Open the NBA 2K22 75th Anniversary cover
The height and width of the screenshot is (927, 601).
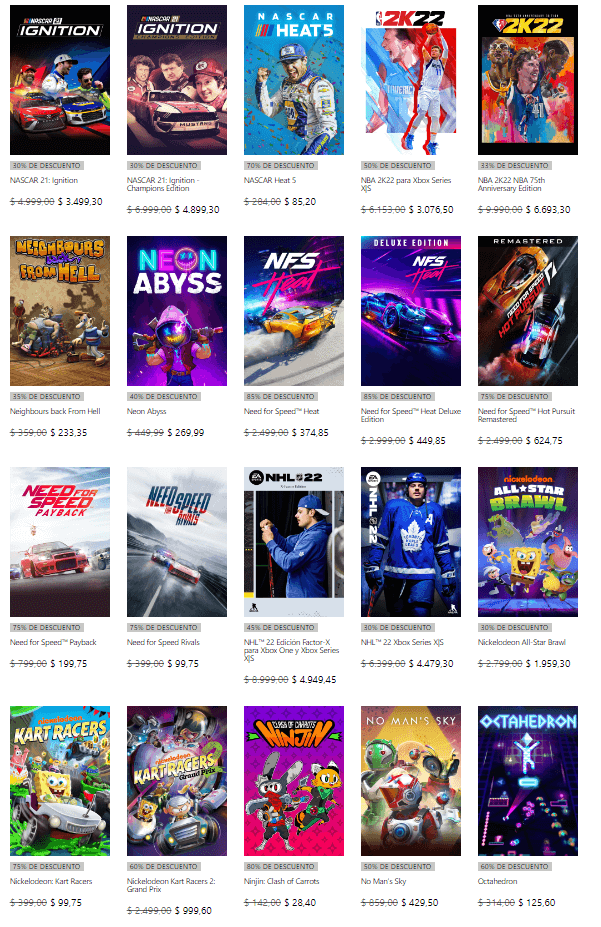coord(528,80)
